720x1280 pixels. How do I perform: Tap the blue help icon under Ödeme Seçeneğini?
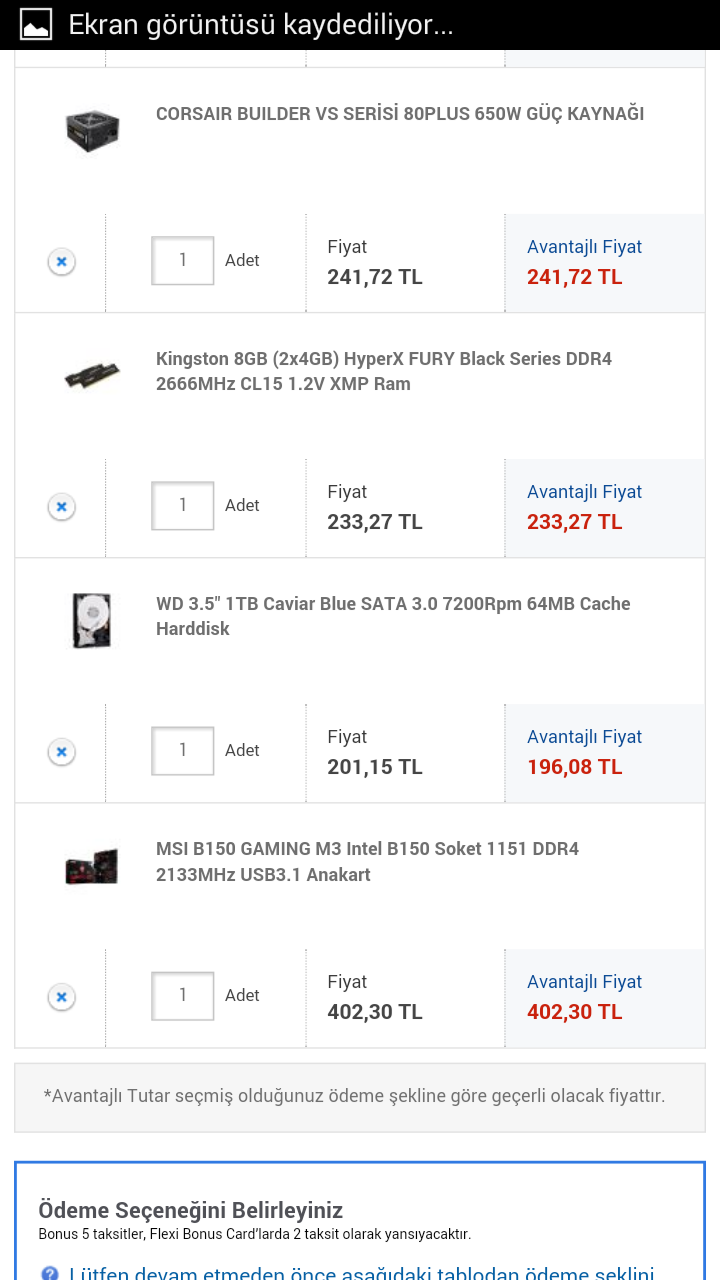click(50, 1274)
